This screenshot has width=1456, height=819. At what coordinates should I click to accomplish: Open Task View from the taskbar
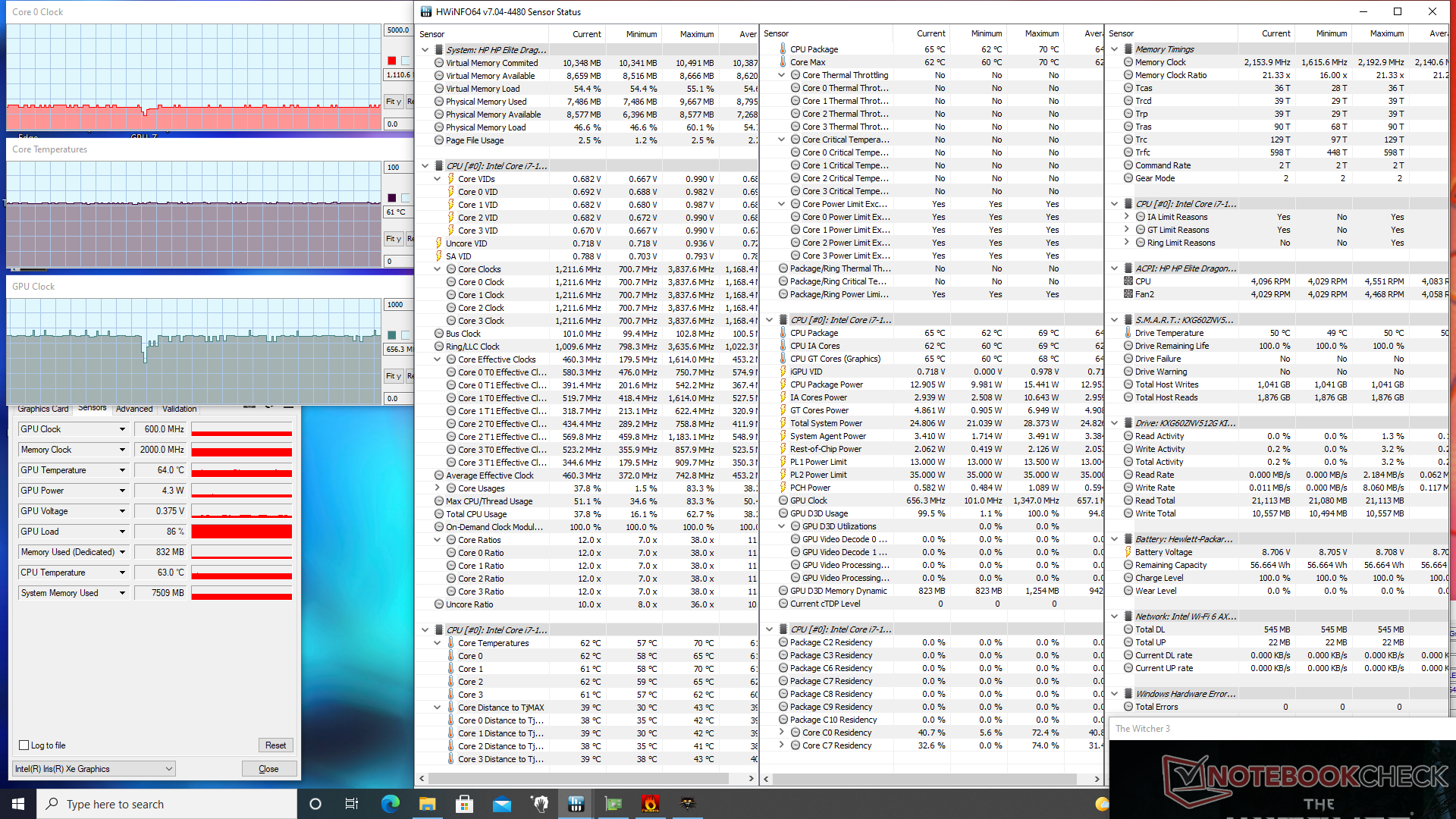click(x=351, y=804)
